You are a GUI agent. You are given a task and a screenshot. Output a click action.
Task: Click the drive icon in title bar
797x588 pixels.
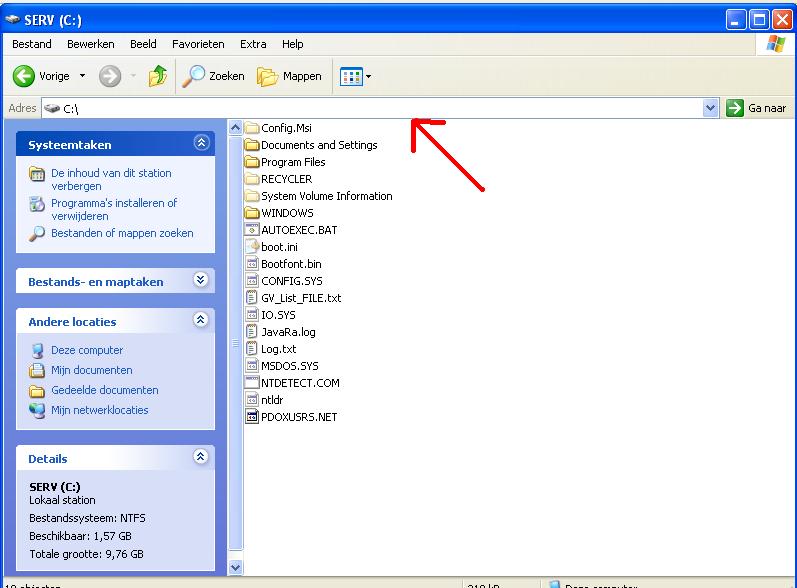[12, 20]
